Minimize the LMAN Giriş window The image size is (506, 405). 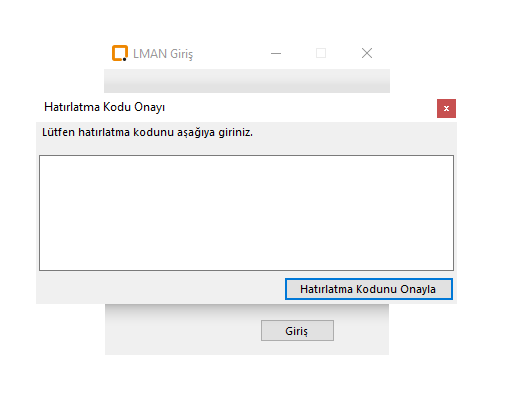276,53
